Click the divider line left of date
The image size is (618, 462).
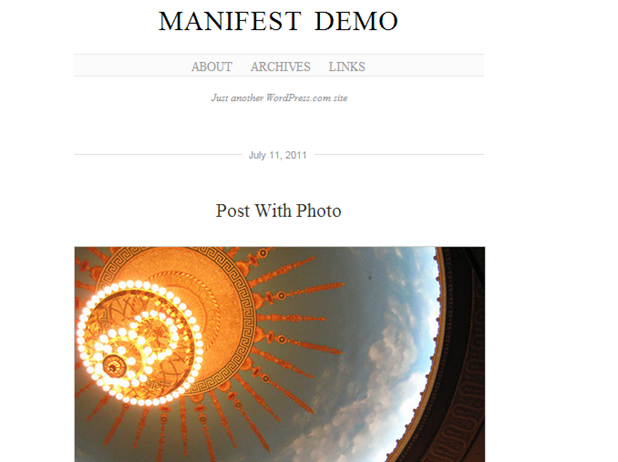158,155
